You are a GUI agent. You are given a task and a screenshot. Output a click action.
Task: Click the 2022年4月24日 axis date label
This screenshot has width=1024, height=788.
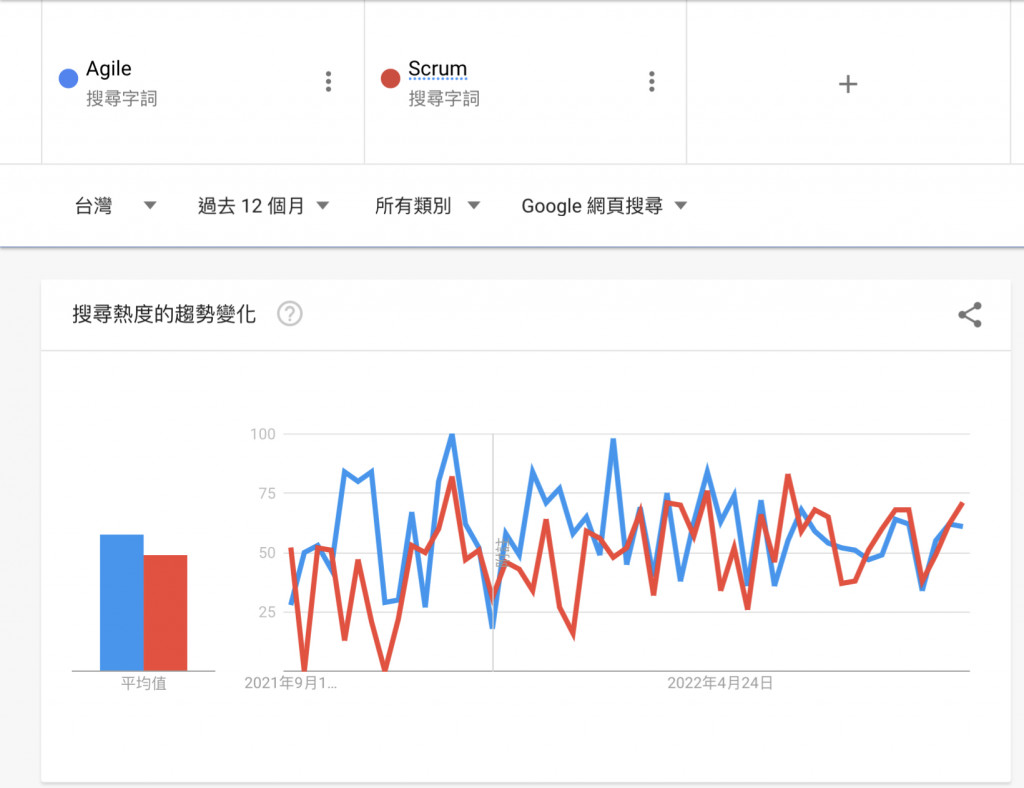[x=720, y=683]
